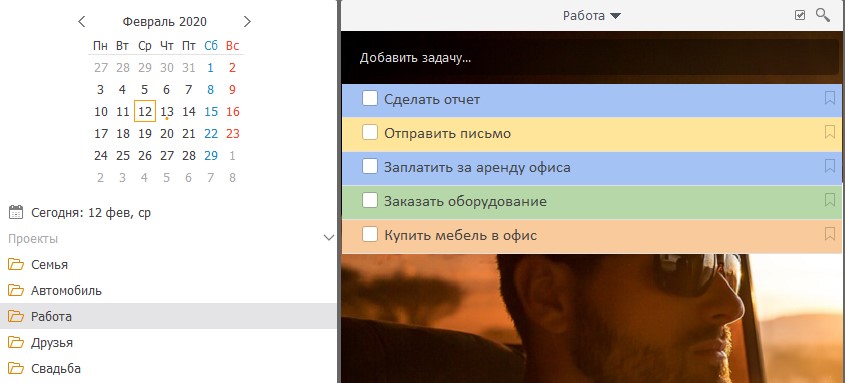Click the calendar icon next to Сегодня
Screen dimensions: 845x383
(16, 212)
